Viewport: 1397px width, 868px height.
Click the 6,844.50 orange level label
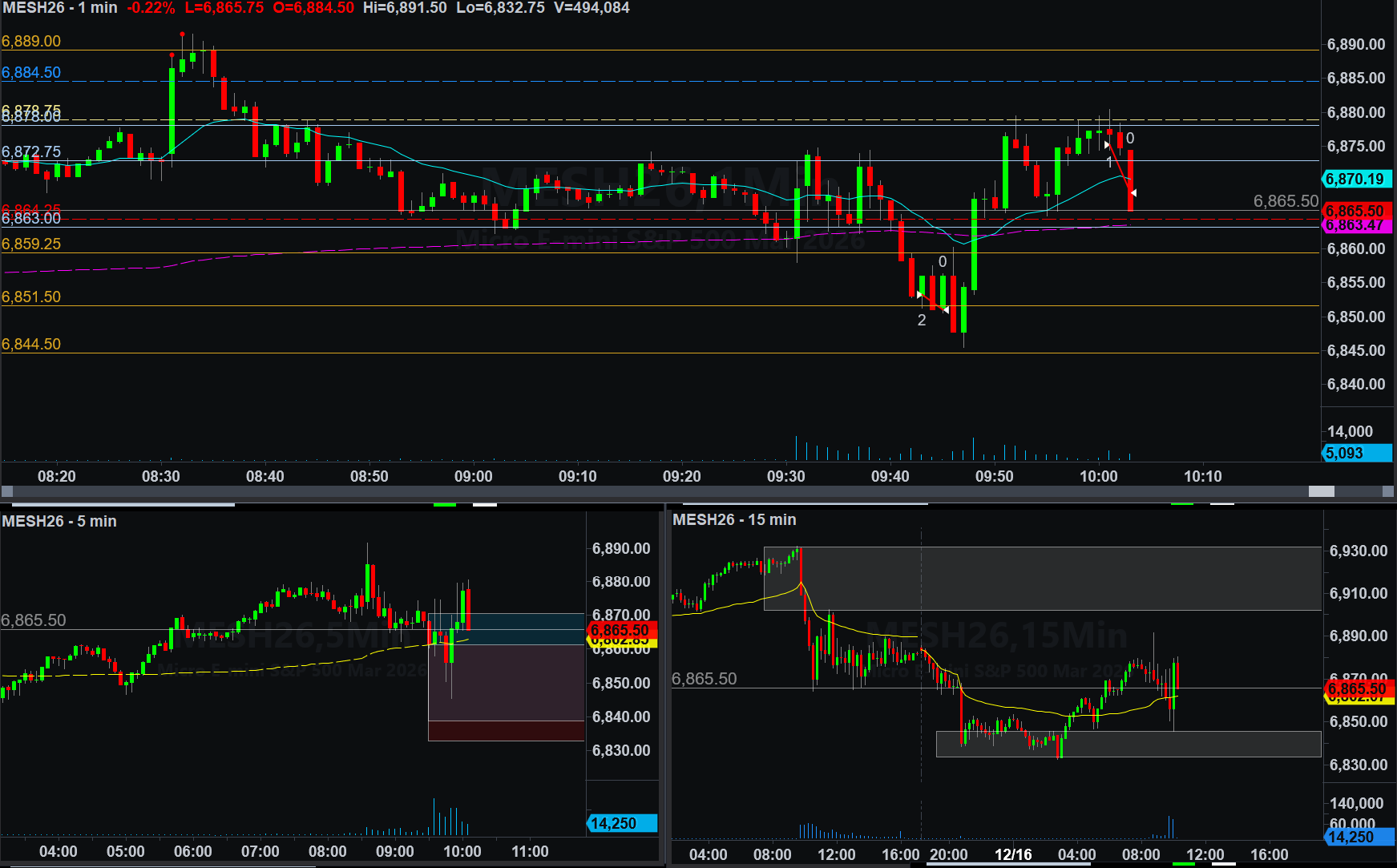pos(31,344)
